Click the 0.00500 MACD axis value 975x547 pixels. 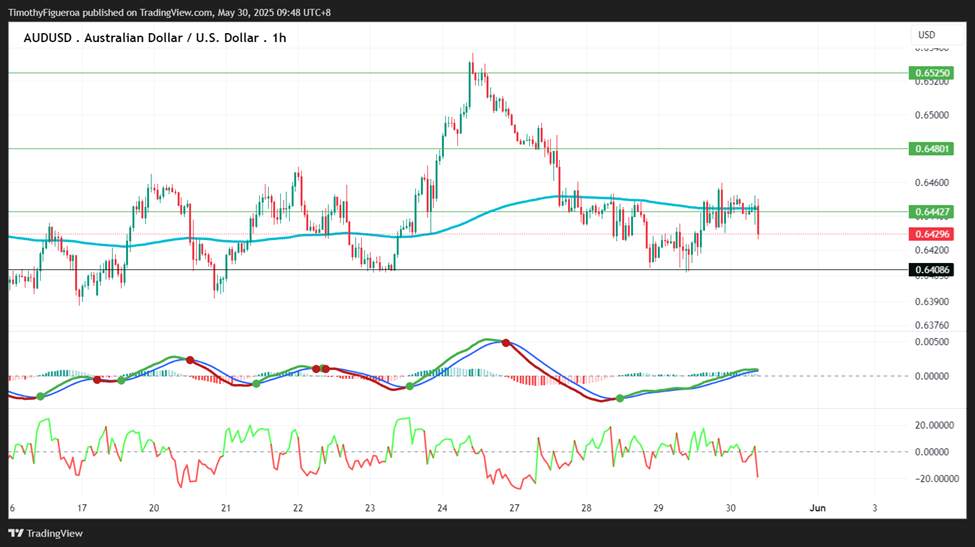point(931,342)
